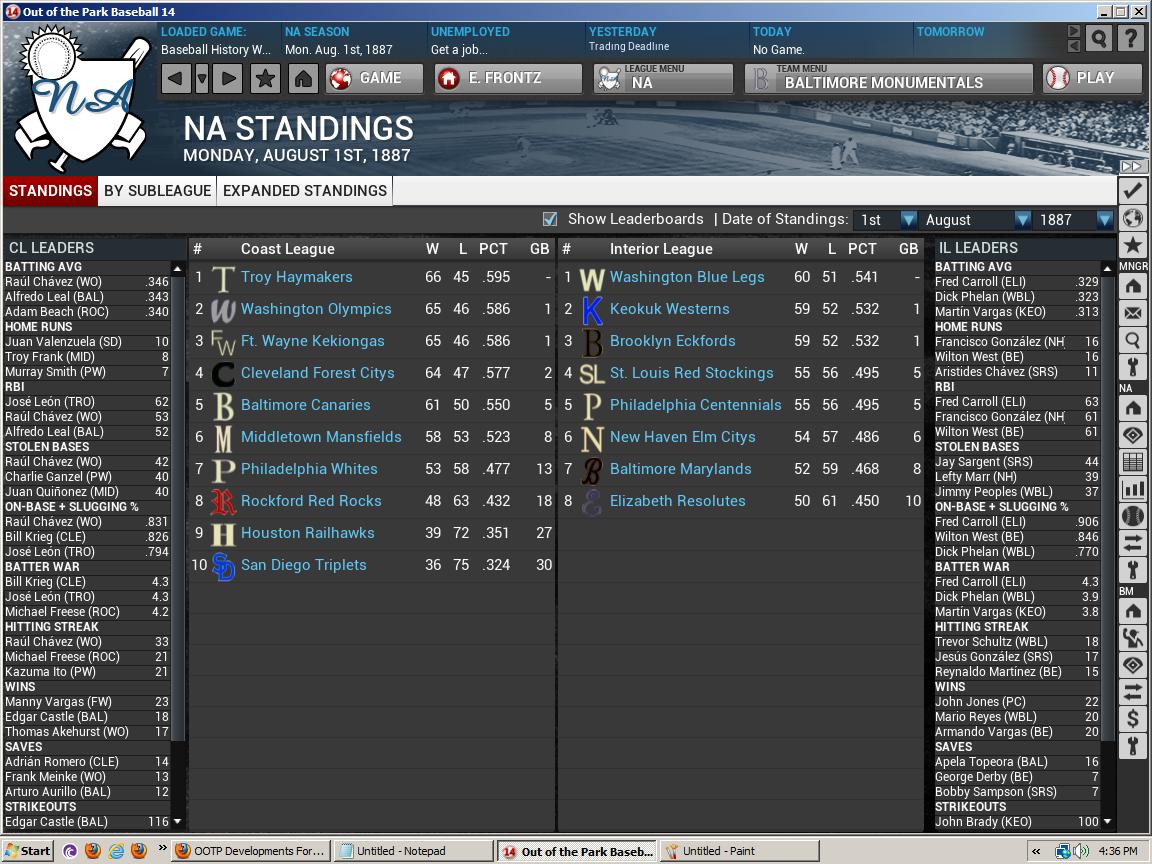Switch to Untitled - Notepad in taskbar
1152x864 pixels.
tap(413, 851)
